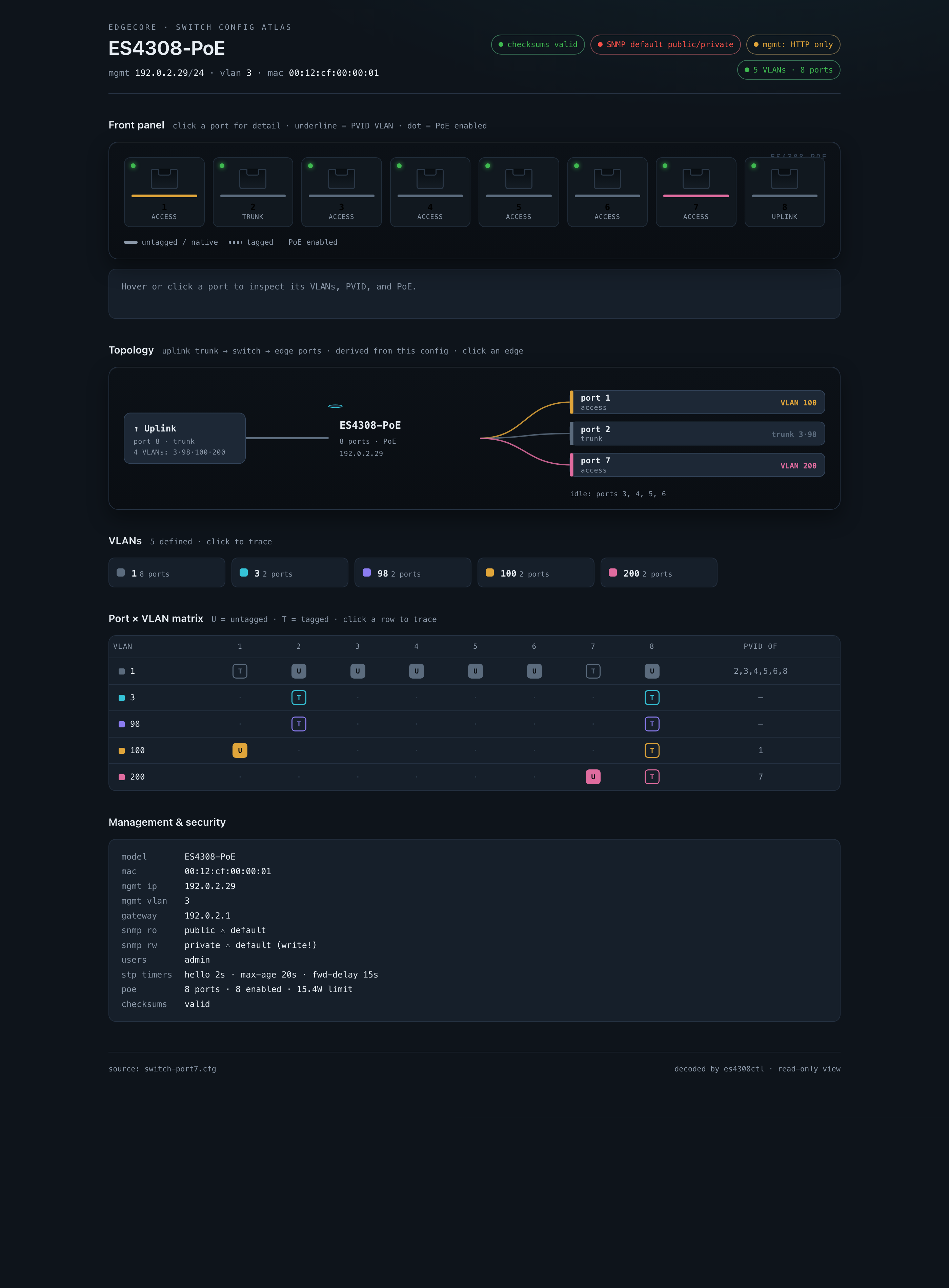Select port 8 UPLINK on front panel
Image resolution: width=949 pixels, height=1288 pixels.
785,192
